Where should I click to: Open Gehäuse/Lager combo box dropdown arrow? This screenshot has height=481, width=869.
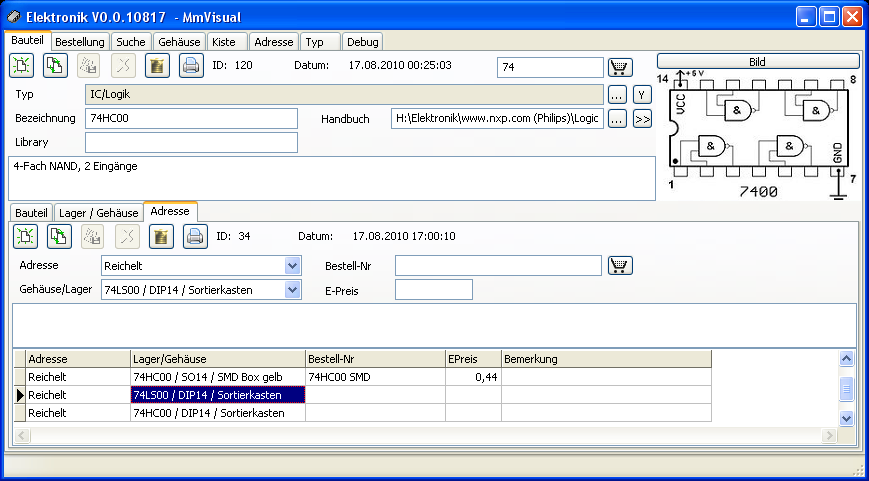pyautogui.click(x=293, y=289)
